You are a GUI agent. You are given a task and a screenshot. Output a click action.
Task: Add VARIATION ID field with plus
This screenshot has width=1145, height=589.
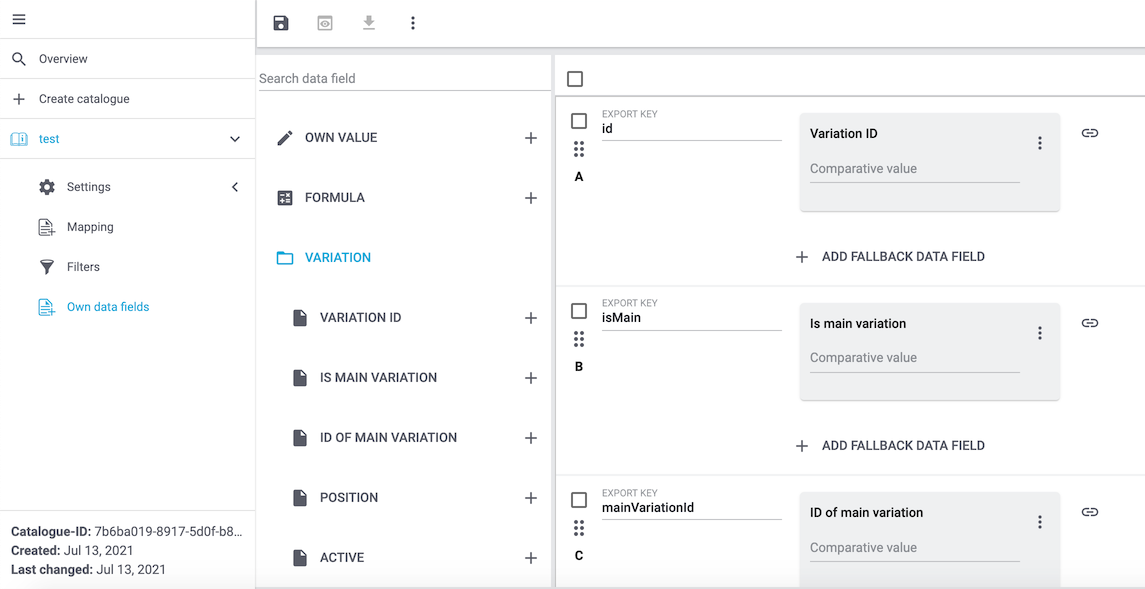tap(531, 317)
